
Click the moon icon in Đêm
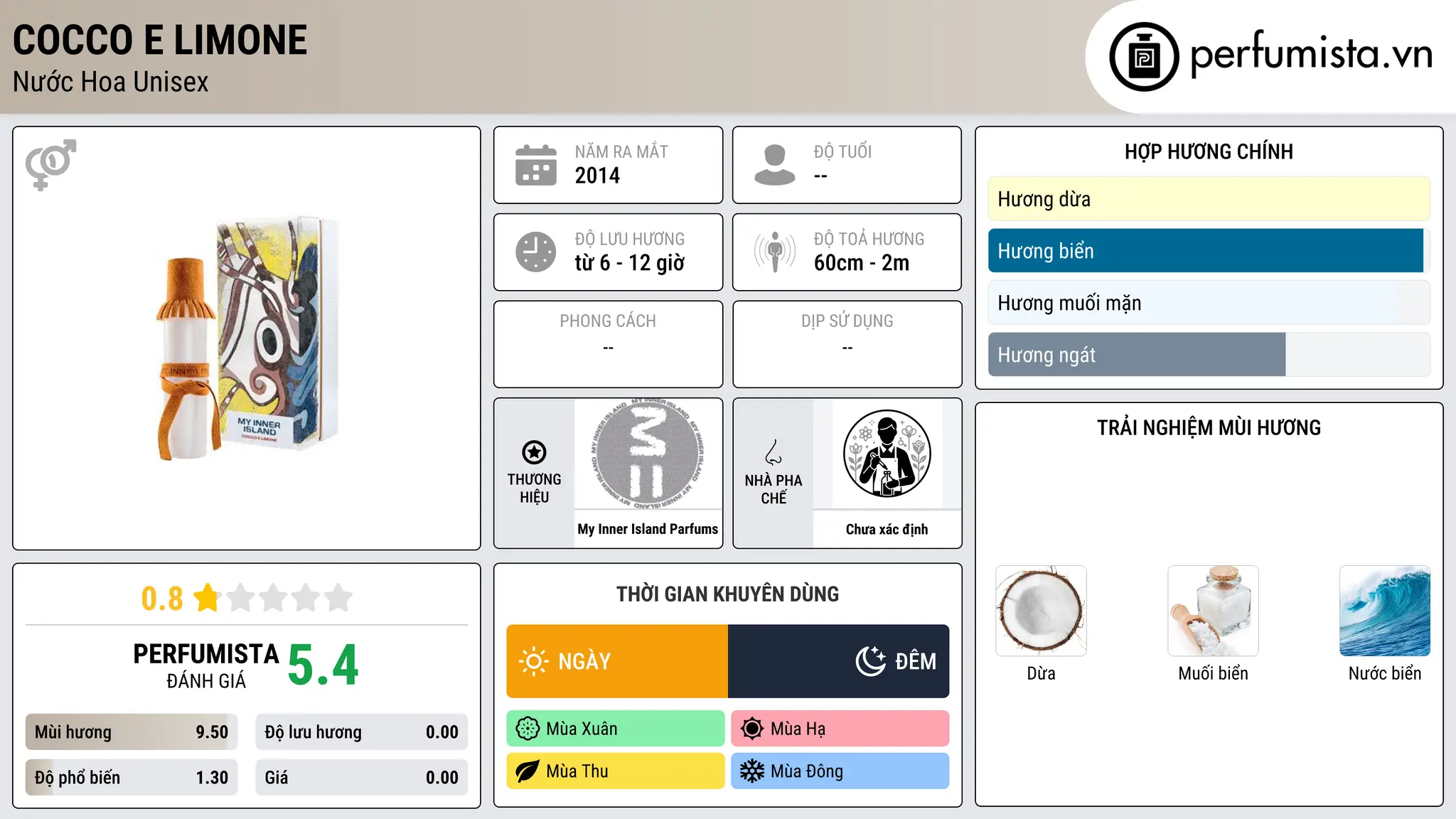[x=871, y=661]
